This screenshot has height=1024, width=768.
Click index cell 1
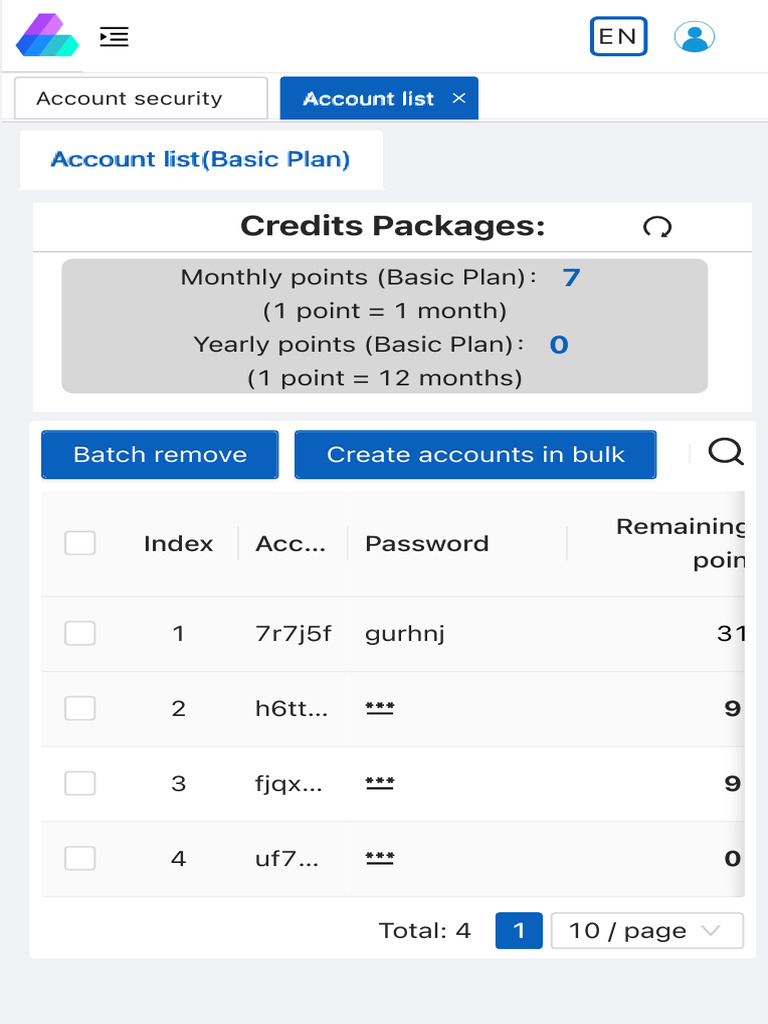click(x=178, y=633)
